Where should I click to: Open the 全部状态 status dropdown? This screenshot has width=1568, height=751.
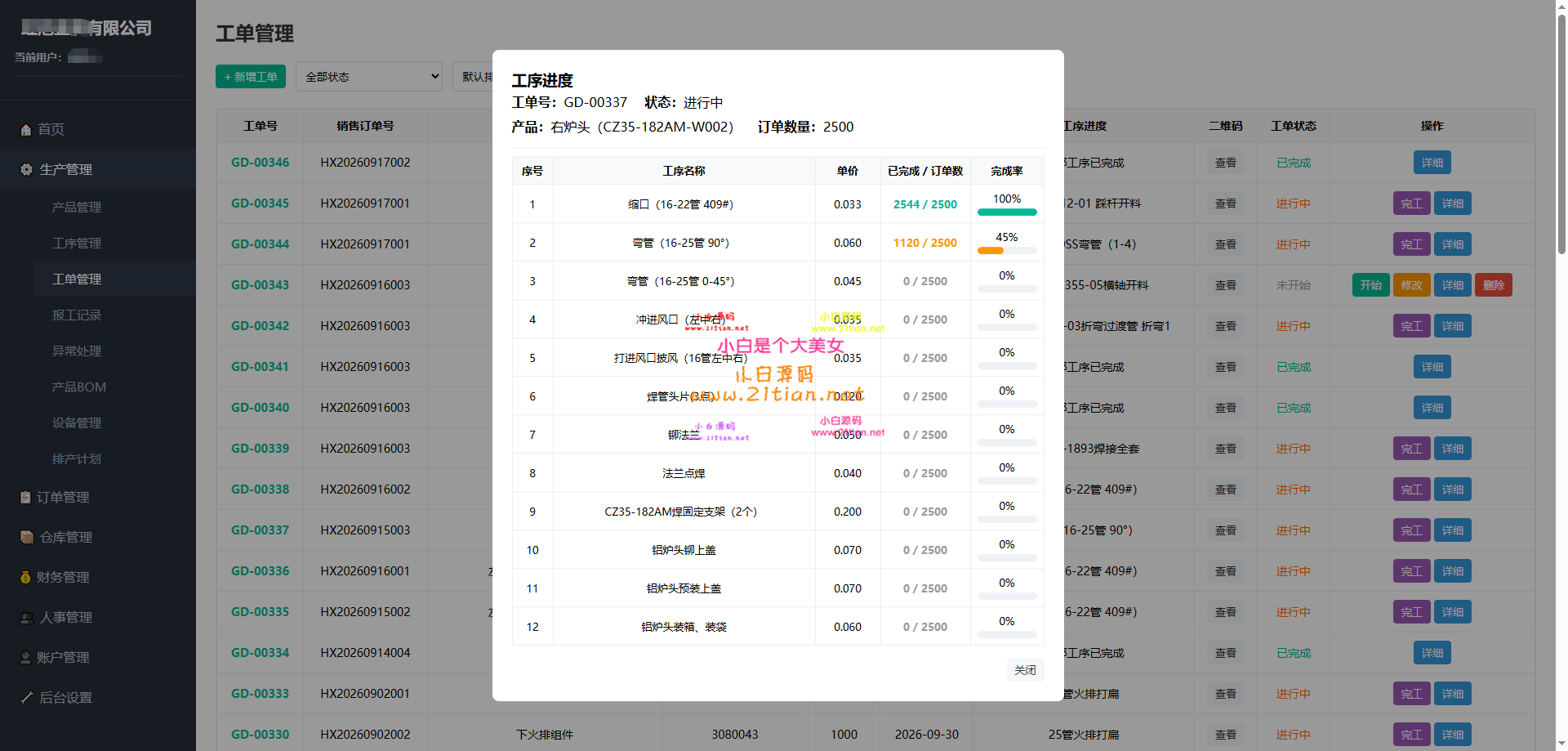(x=369, y=77)
